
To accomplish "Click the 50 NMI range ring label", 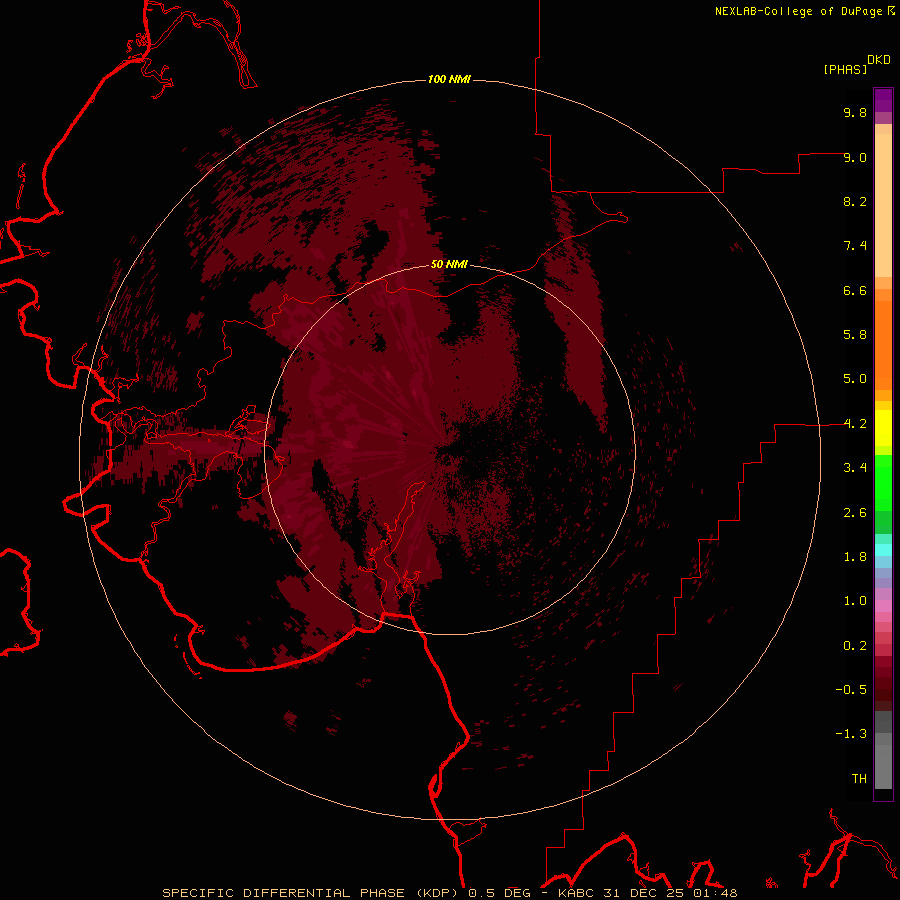I will coord(449,264).
